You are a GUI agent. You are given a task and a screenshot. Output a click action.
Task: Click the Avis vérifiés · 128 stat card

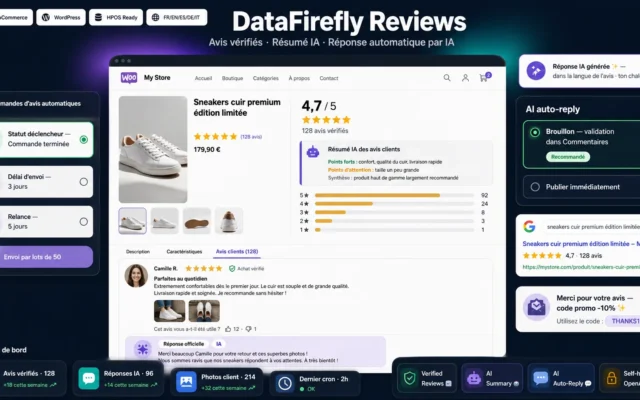pyautogui.click(x=32, y=378)
